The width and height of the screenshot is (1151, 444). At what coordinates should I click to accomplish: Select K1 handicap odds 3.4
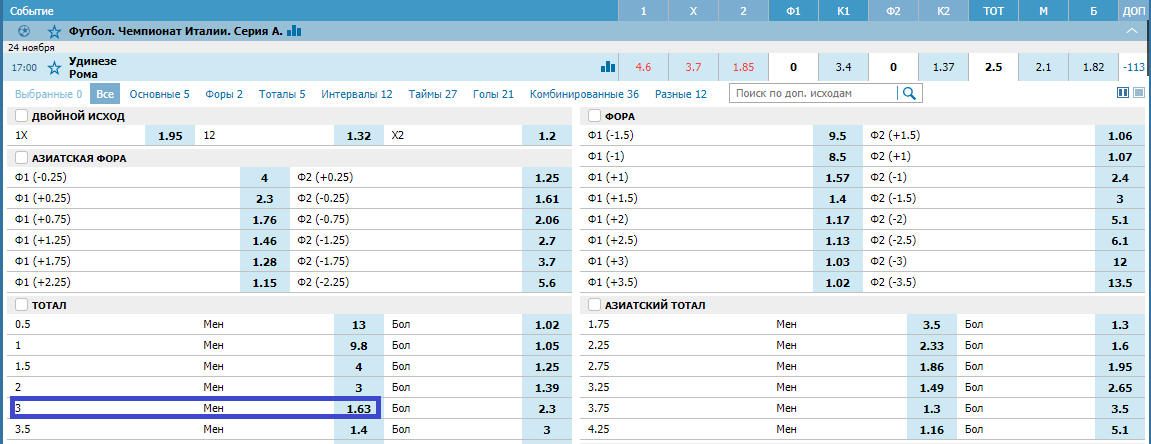(x=843, y=68)
